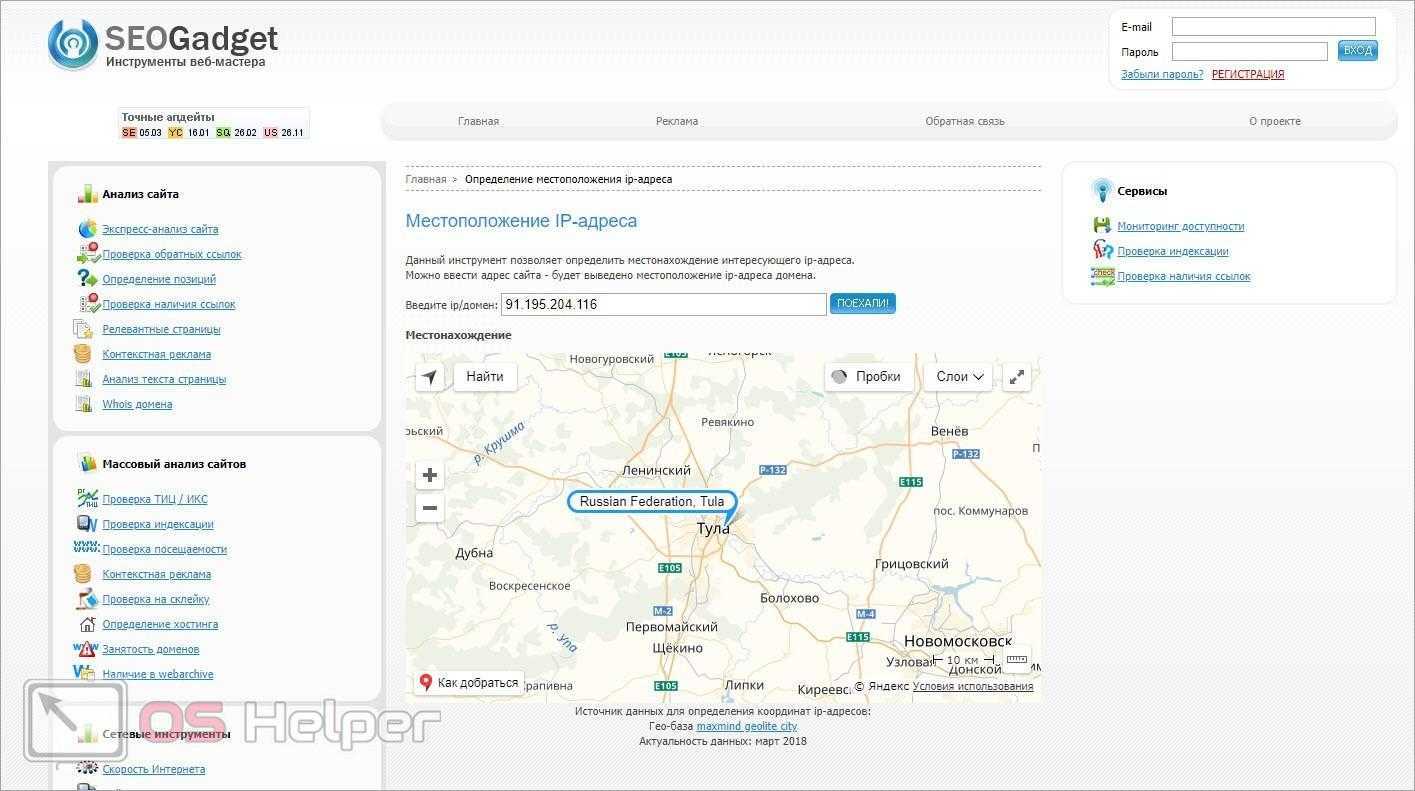Click the Проверка обратных ссылок icon in Анализ сайта
Image resolution: width=1415 pixels, height=791 pixels.
point(88,254)
